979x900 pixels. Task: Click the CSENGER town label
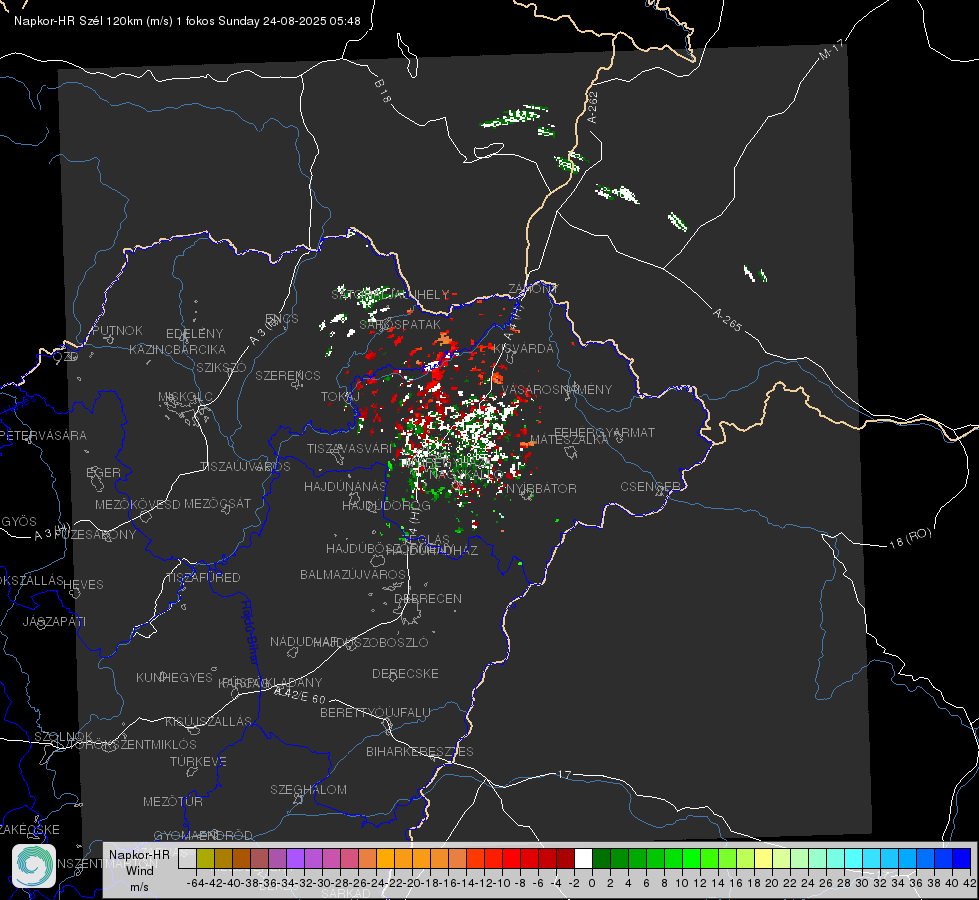(x=650, y=486)
